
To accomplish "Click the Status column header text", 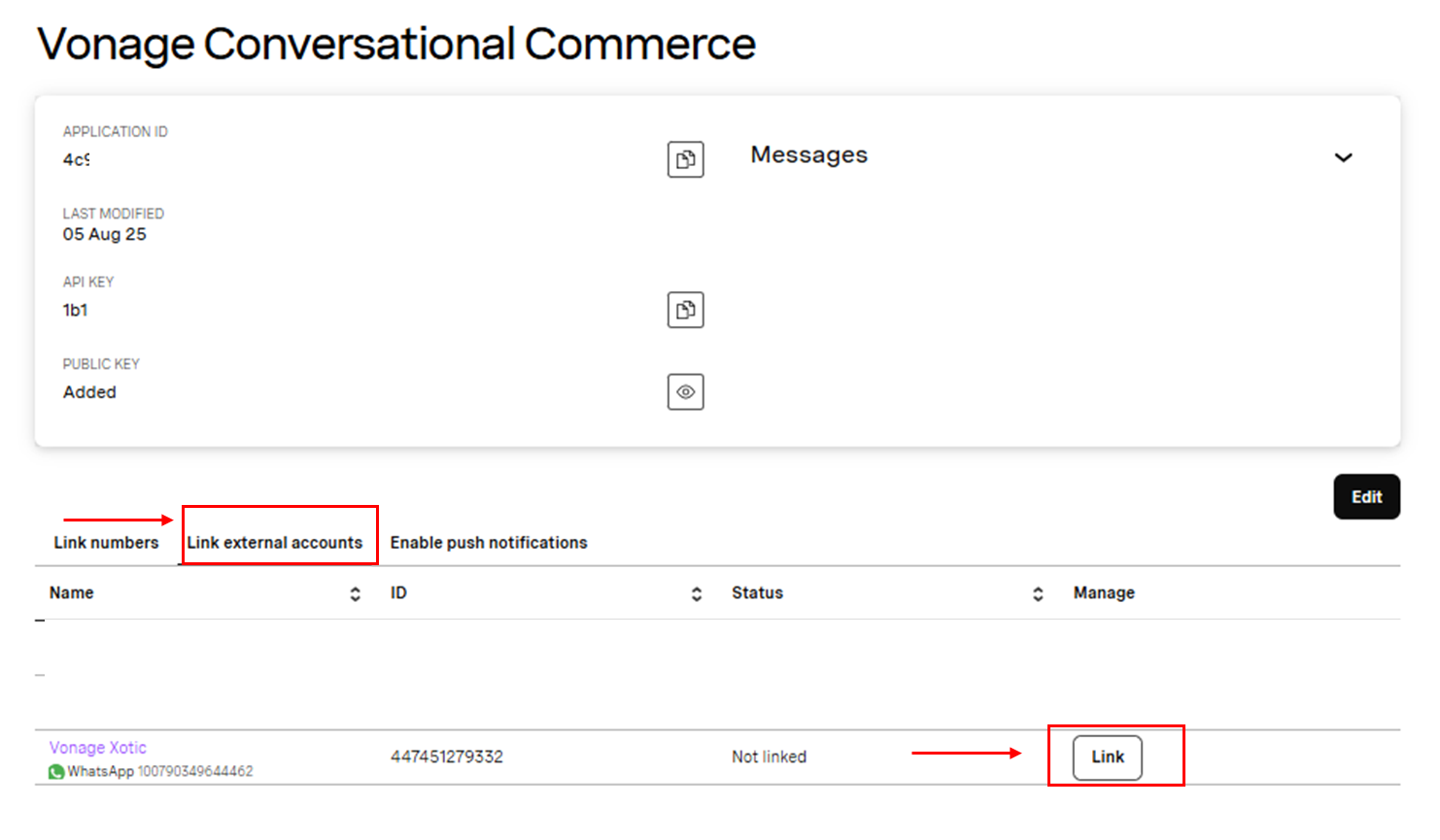I will pos(757,592).
